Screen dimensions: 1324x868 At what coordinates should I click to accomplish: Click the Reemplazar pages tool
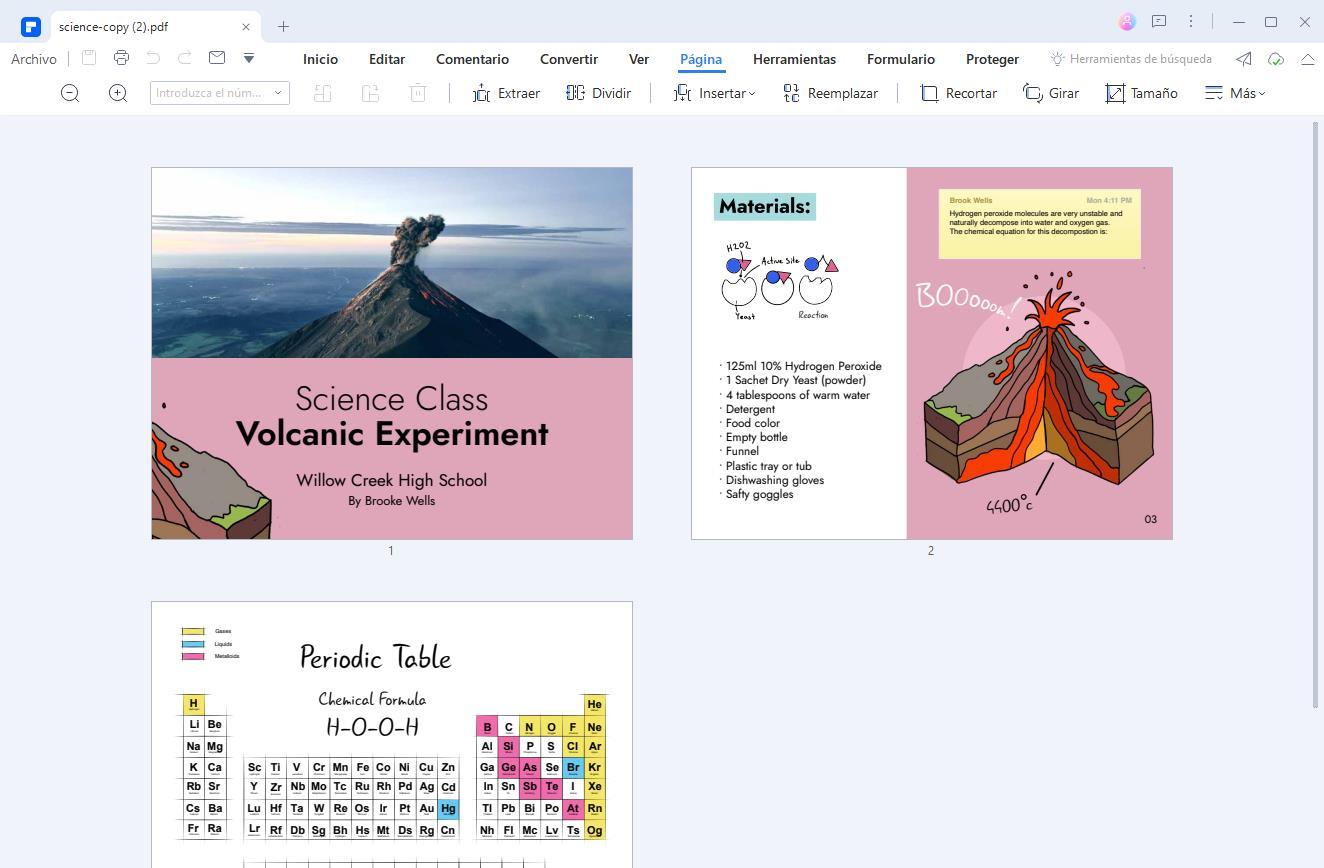pyautogui.click(x=830, y=93)
